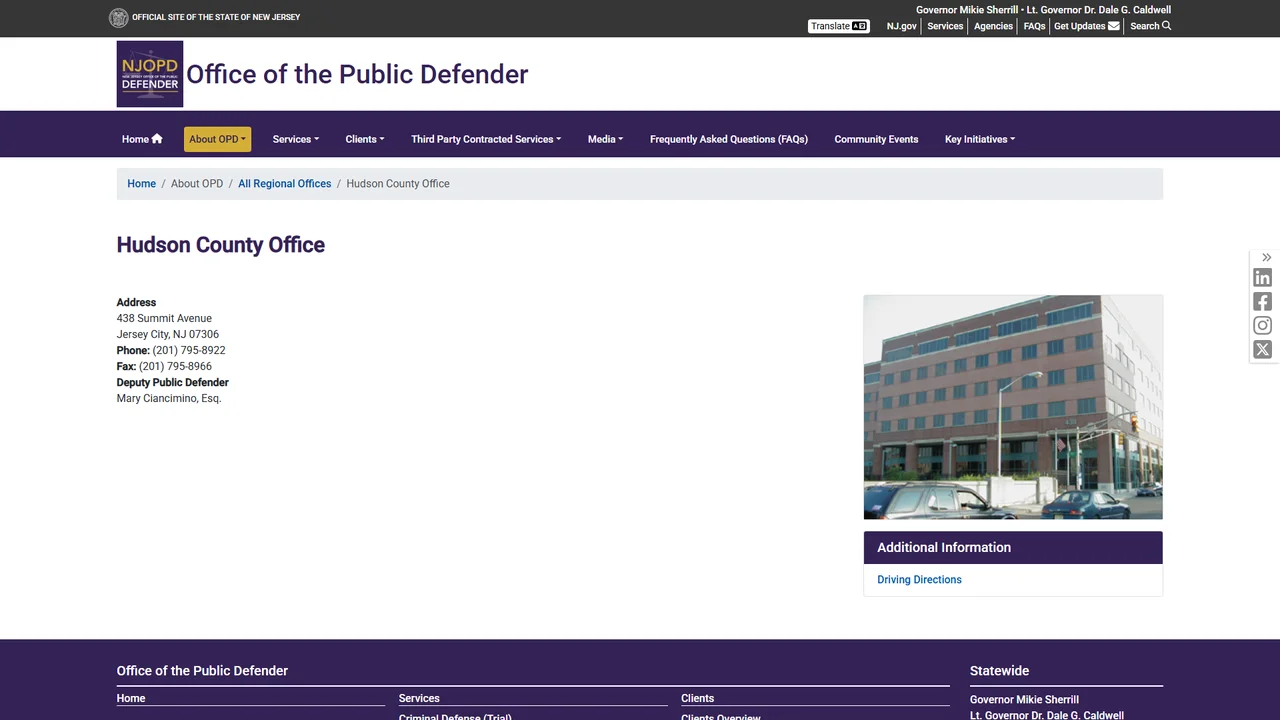Click All Regional Offices breadcrumb

284,184
